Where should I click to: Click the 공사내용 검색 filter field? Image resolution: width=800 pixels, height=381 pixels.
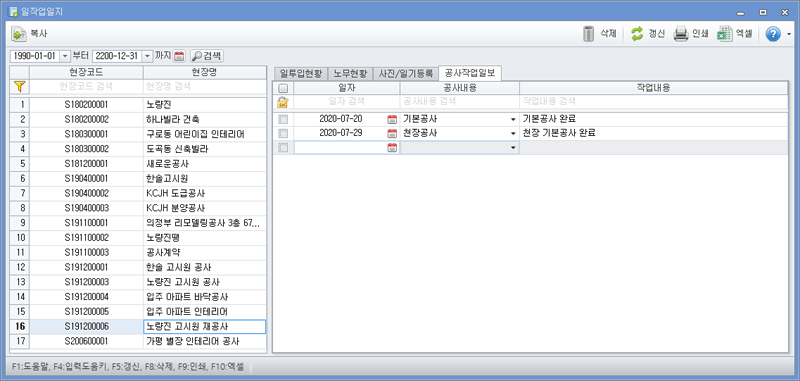pos(460,101)
